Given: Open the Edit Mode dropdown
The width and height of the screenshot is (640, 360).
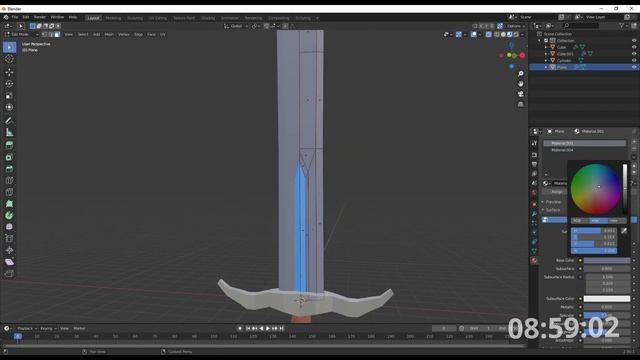Looking at the screenshot, I should pyautogui.click(x=22, y=35).
